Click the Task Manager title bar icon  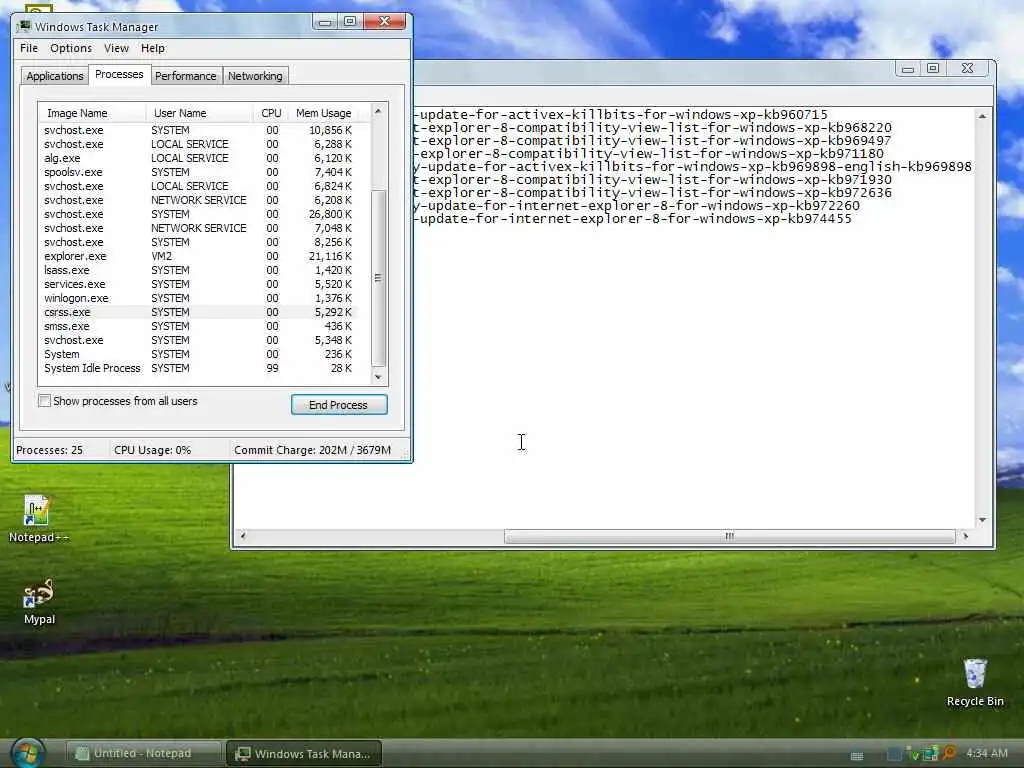click(24, 26)
